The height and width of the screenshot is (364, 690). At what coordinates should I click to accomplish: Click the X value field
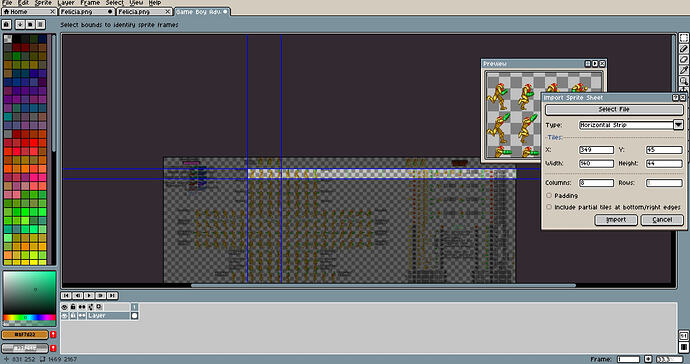[x=596, y=150]
